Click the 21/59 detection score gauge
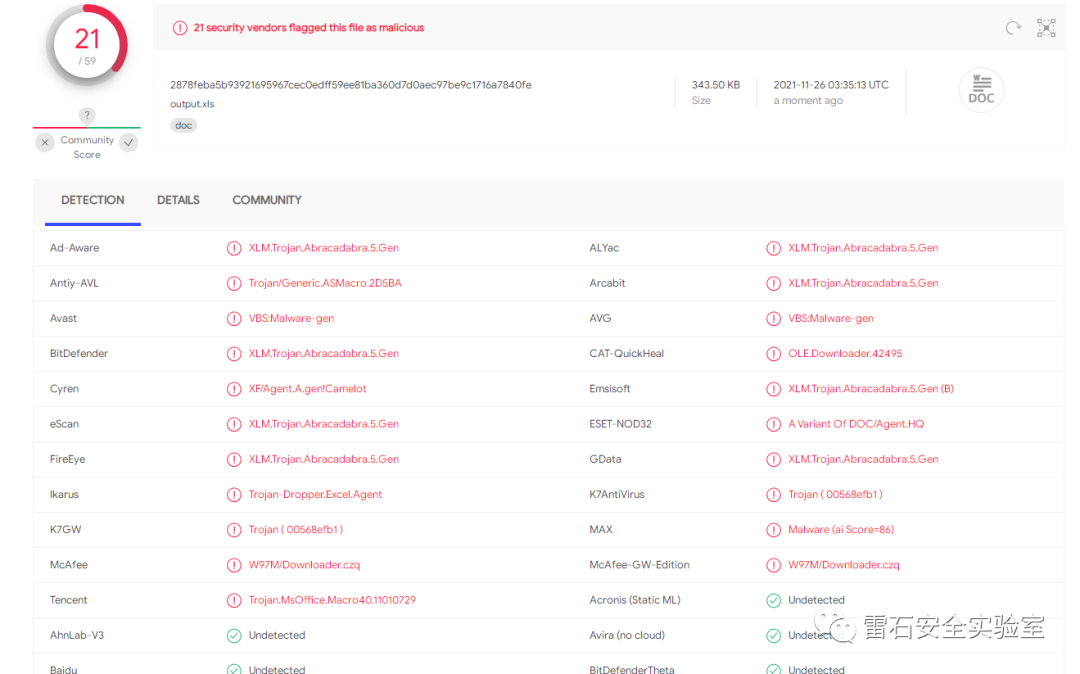The width and height of the screenshot is (1080, 674). 87,46
